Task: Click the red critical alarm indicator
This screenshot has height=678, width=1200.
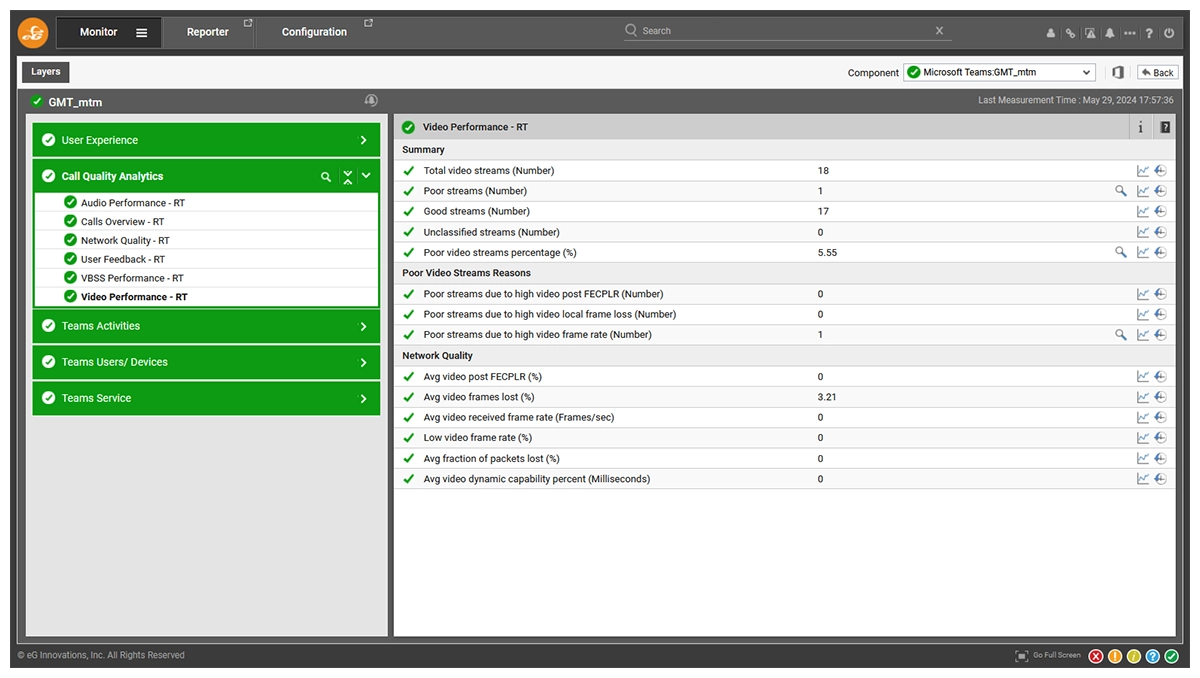Action: (x=1096, y=656)
